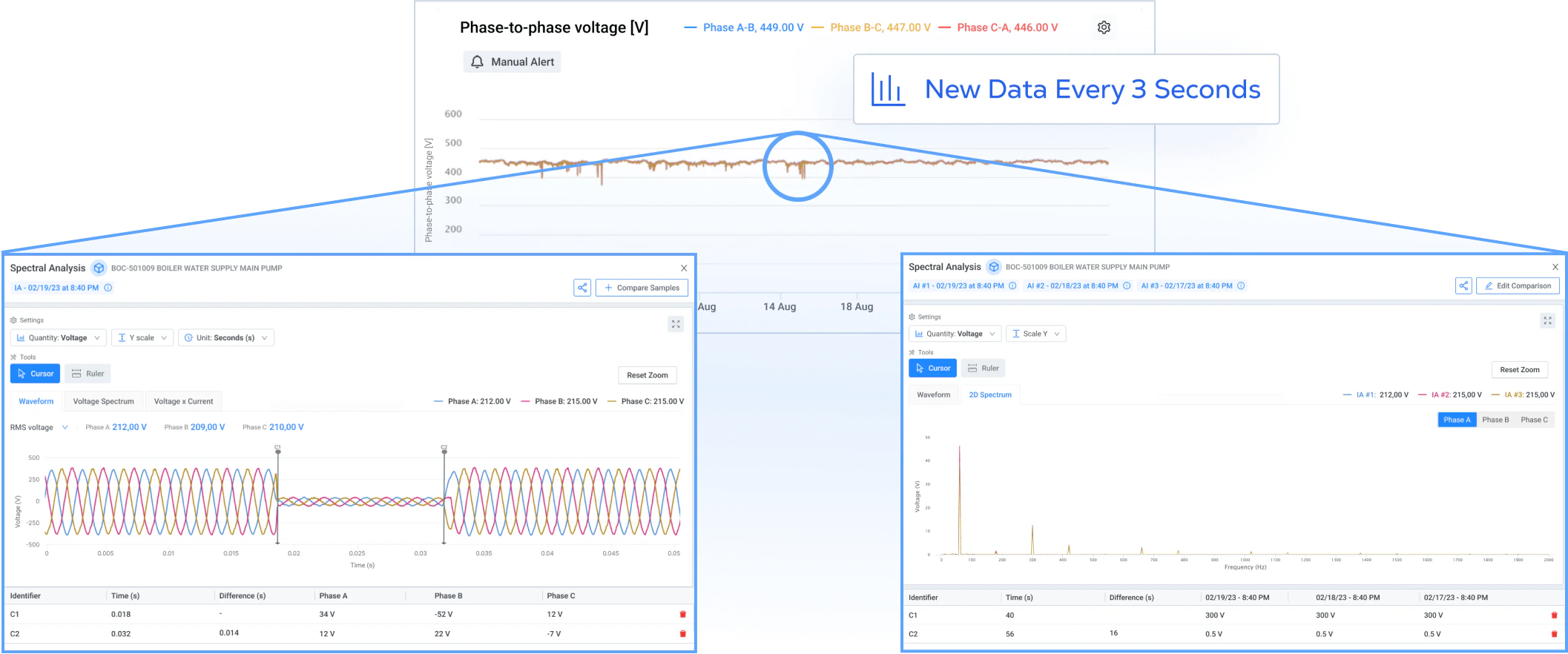1568x654 pixels.
Task: Open the 2D Spectrum tab
Action: pos(990,394)
